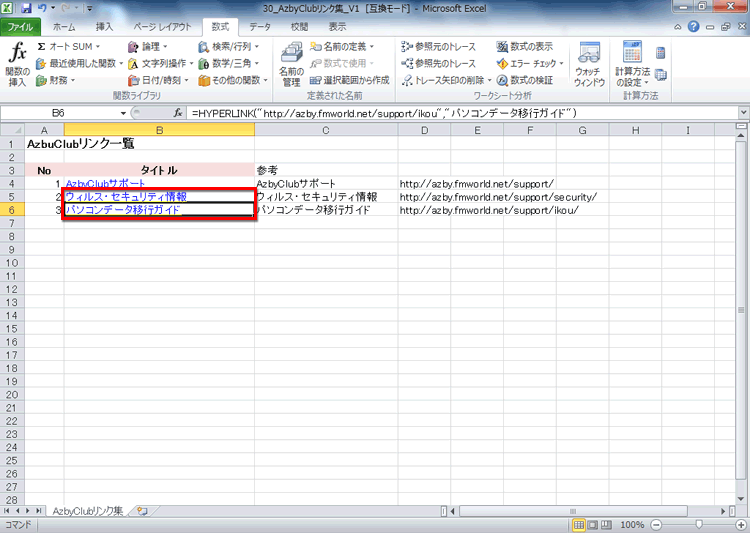This screenshot has height=533, width=750.
Task: Click the Name Box showing B6
Action: coord(58,113)
